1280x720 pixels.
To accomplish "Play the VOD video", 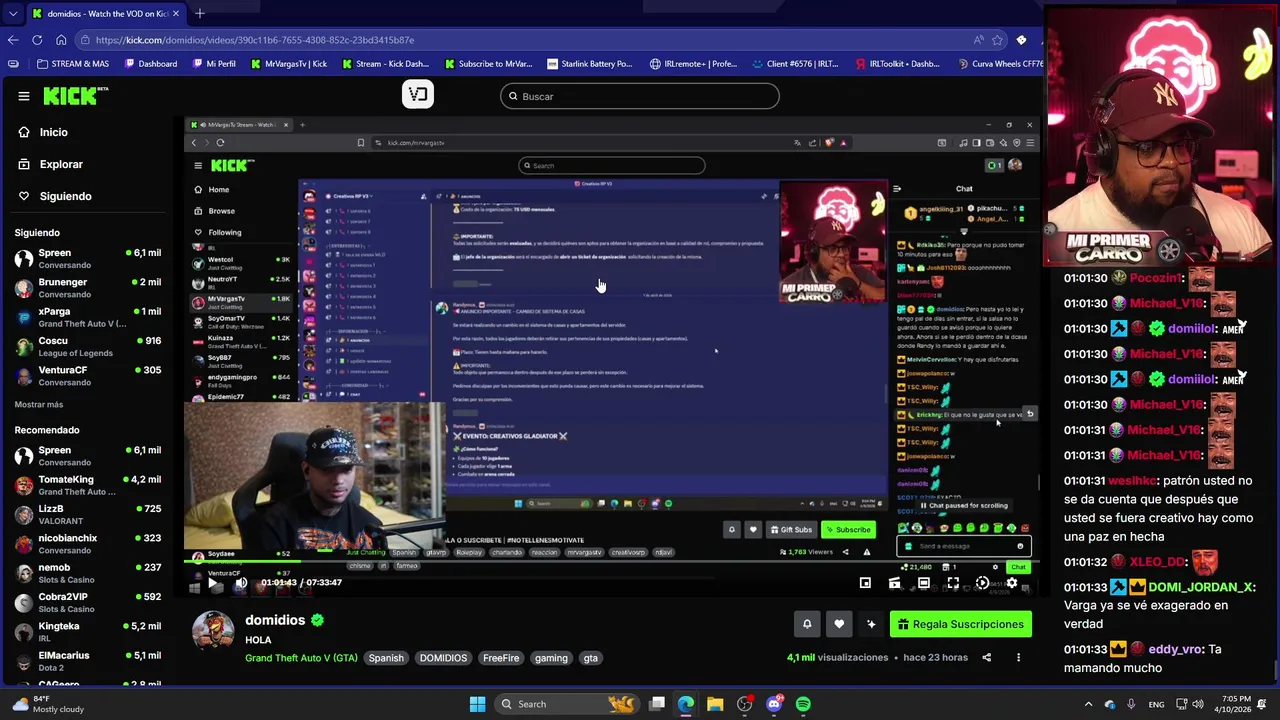I will point(212,583).
